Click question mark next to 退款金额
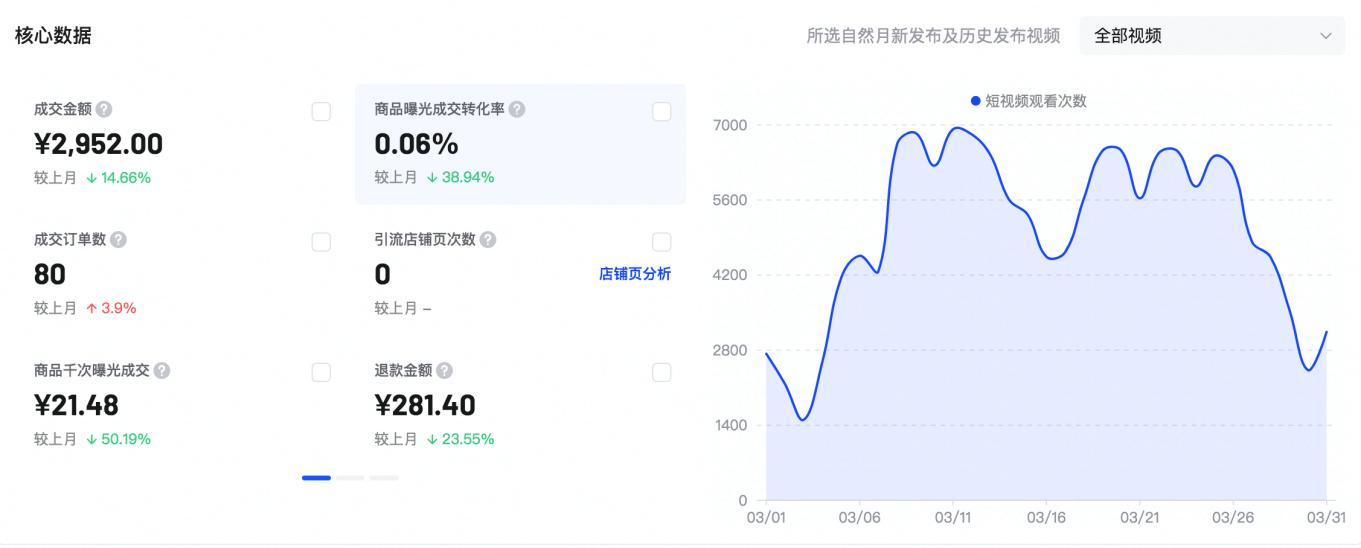This screenshot has width=1361, height=548. [444, 370]
